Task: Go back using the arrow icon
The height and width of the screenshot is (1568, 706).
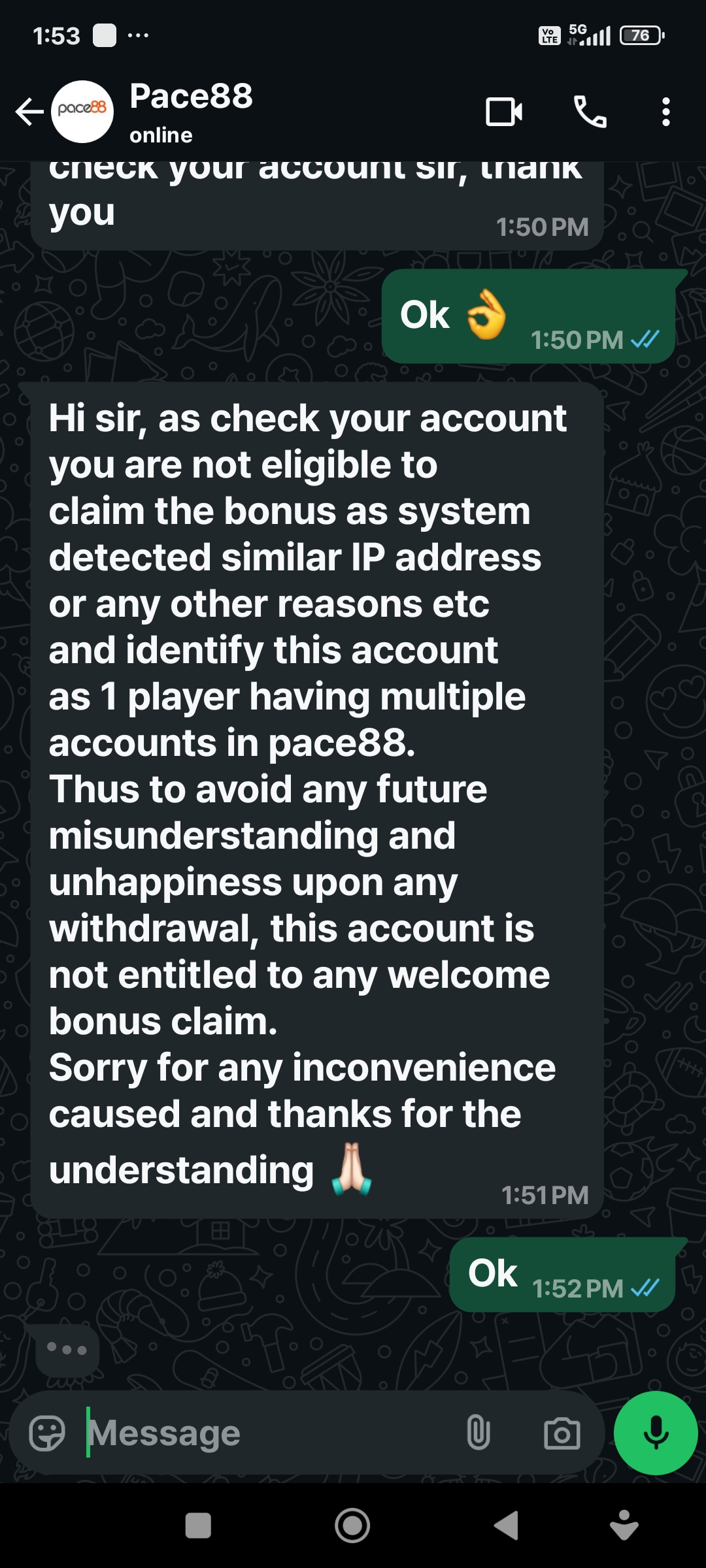Action: (29, 112)
